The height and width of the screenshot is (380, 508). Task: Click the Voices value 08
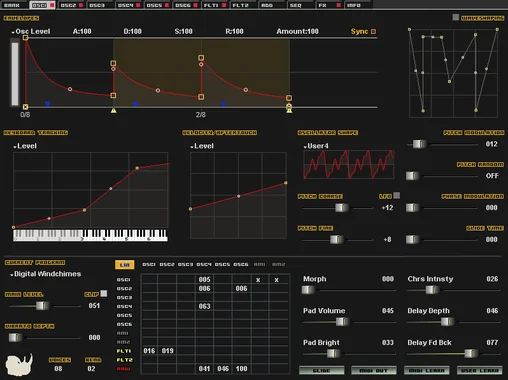tap(58, 369)
